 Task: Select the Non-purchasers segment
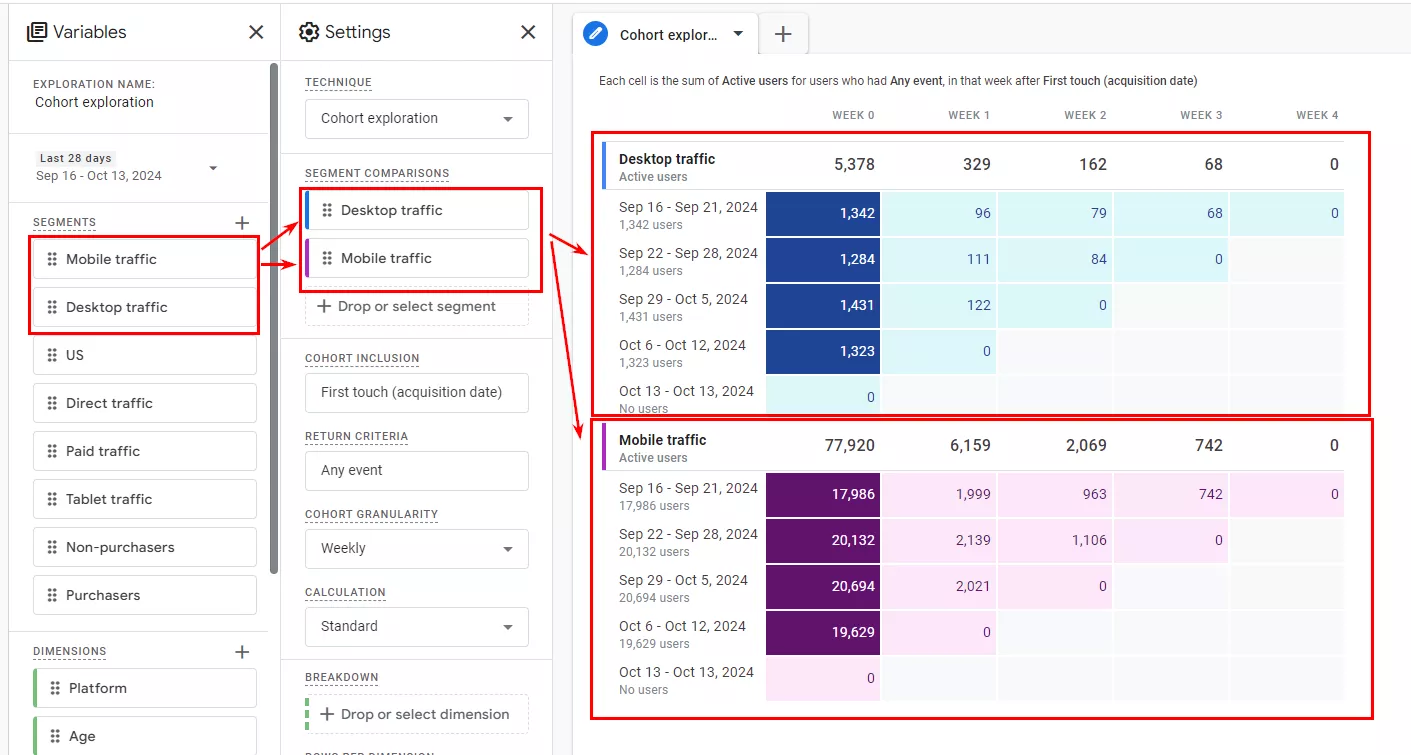click(145, 547)
